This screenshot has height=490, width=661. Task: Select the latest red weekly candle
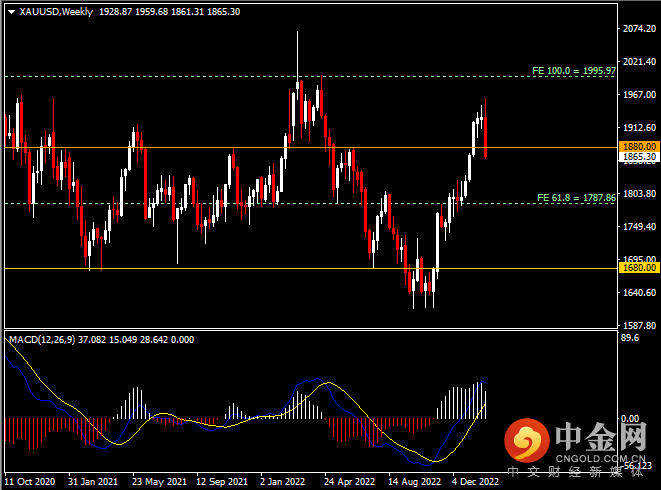coord(486,138)
